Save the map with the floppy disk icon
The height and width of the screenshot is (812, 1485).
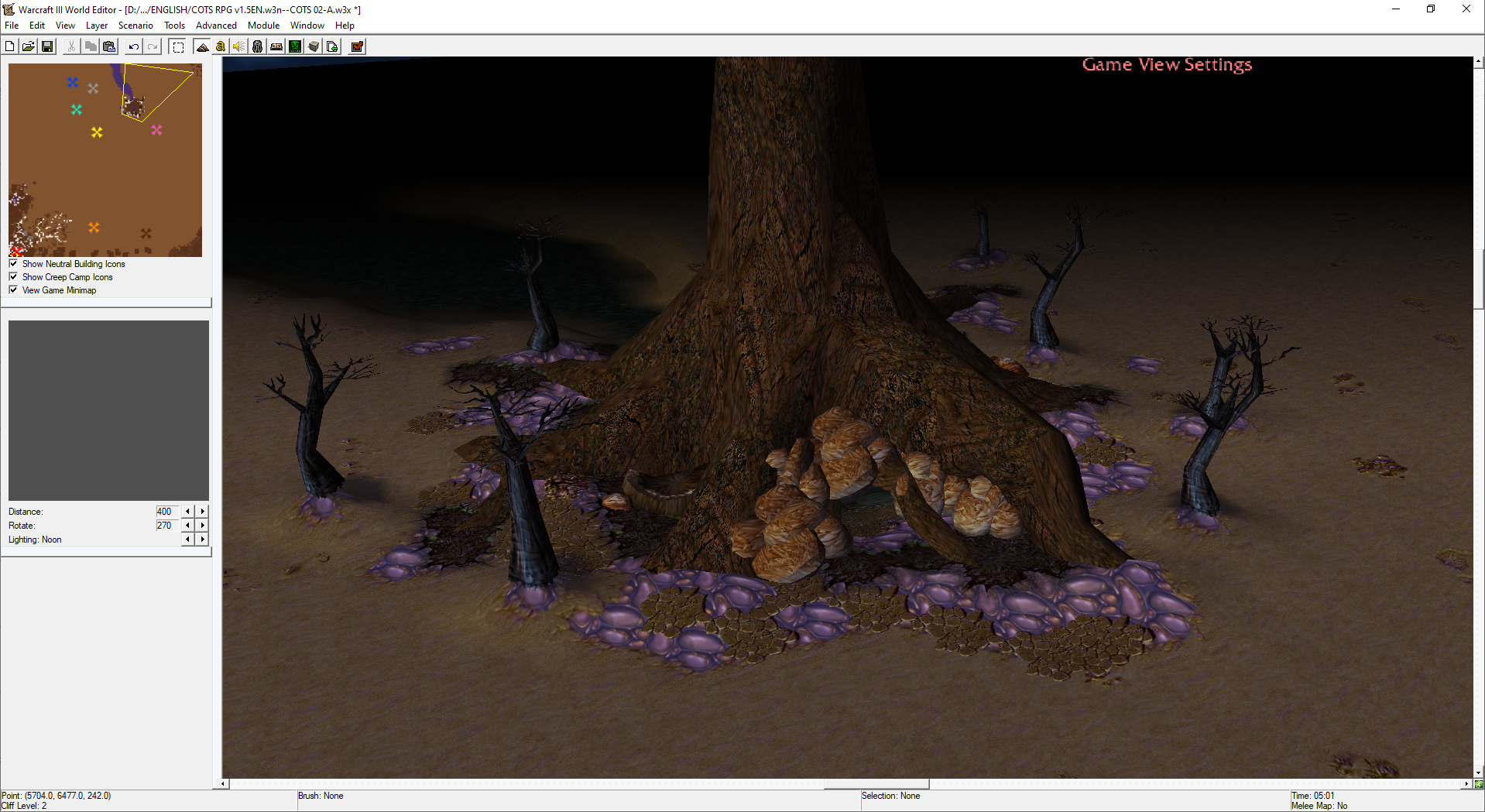(47, 46)
